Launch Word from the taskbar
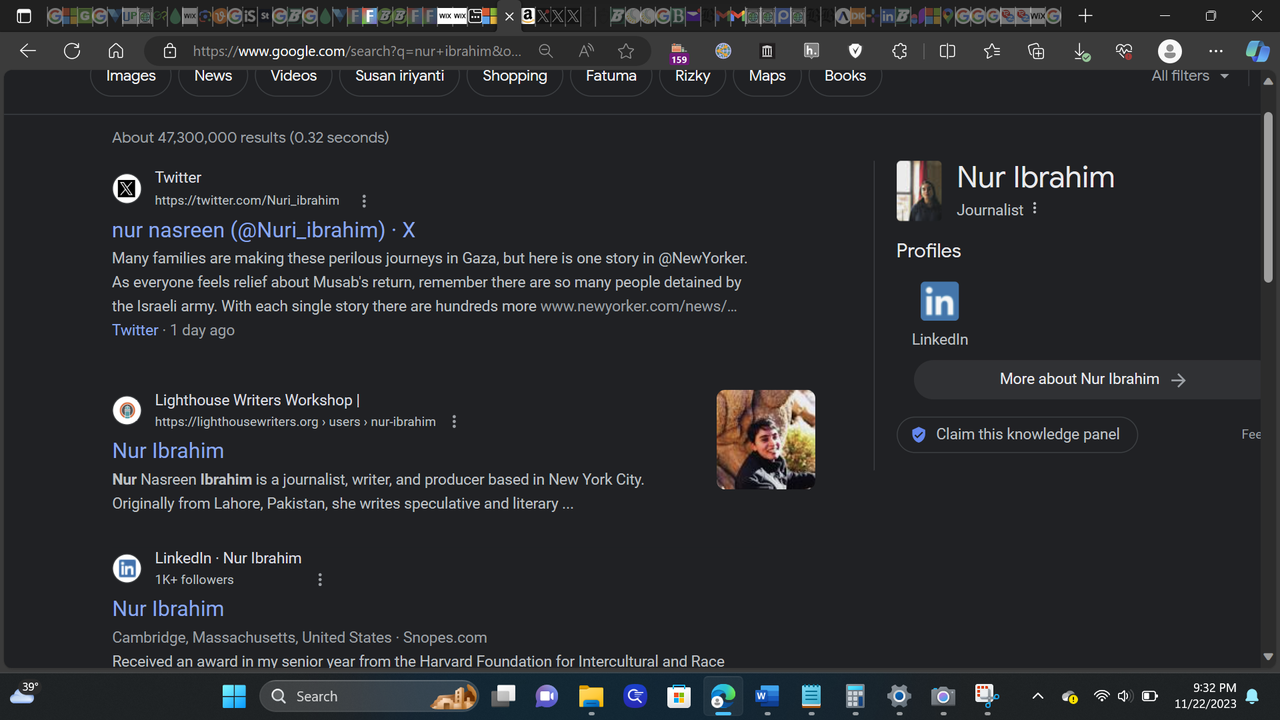 767,696
